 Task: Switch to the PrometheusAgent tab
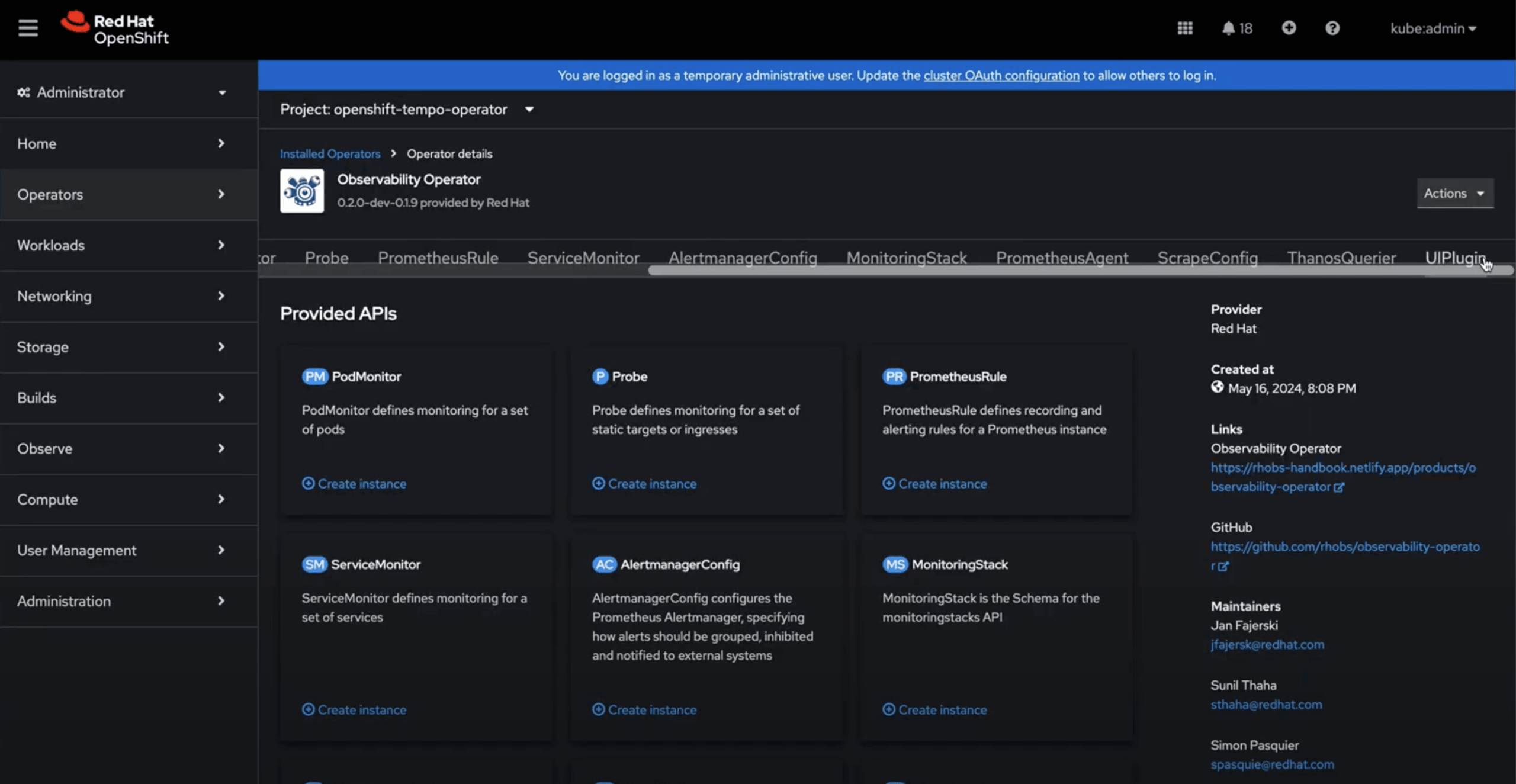1062,258
